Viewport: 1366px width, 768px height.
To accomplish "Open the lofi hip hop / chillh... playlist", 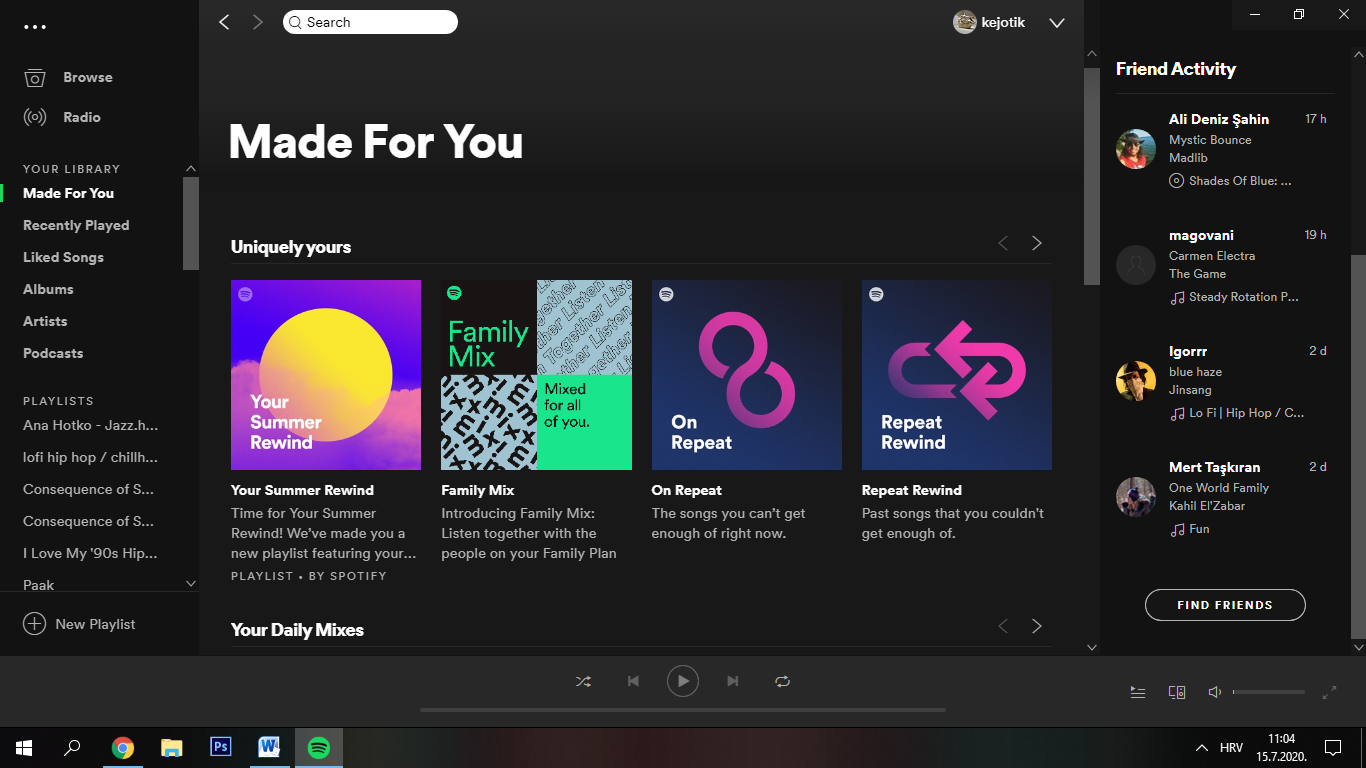I will click(90, 457).
